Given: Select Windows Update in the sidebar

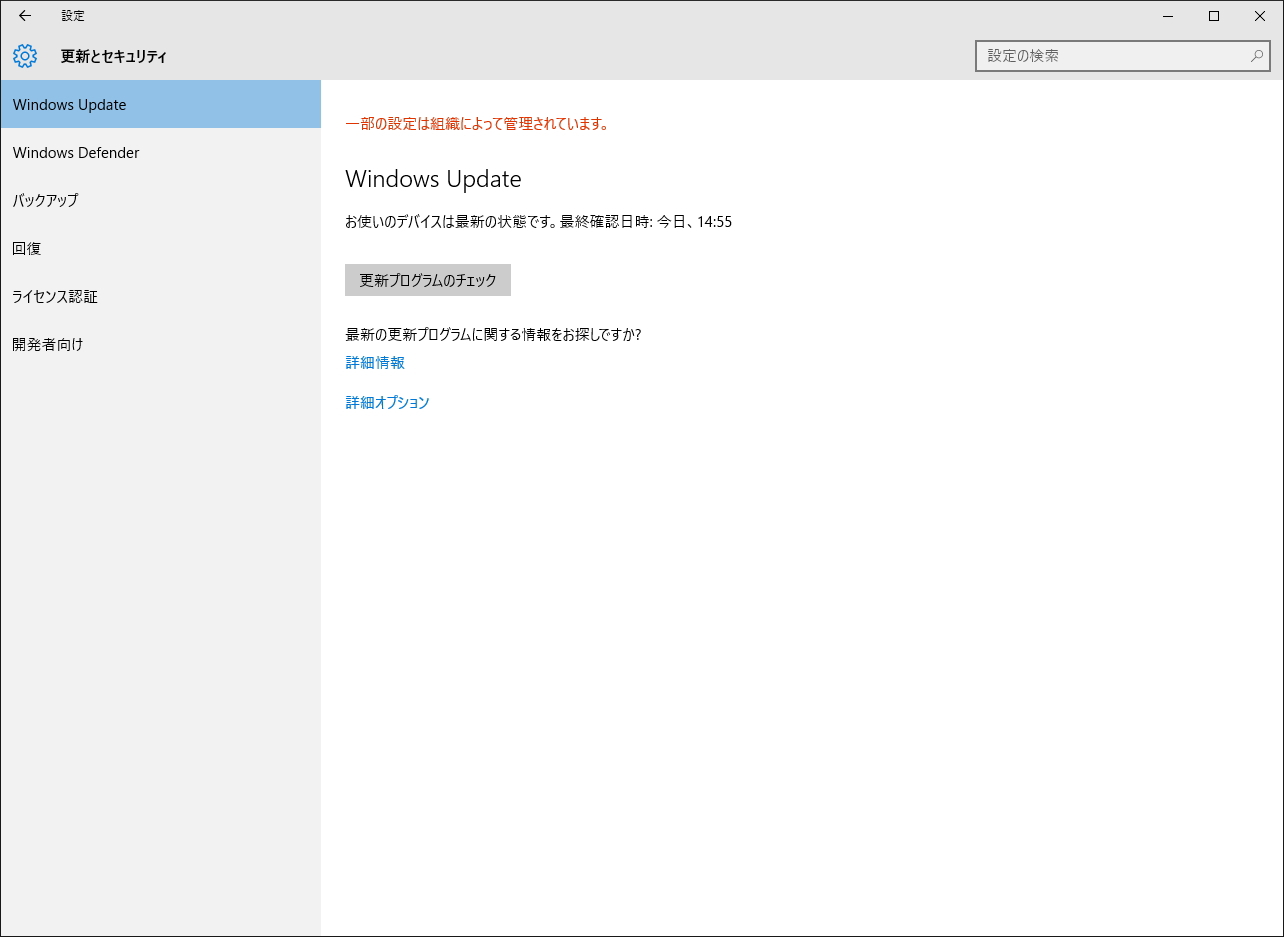Looking at the screenshot, I should (x=161, y=104).
